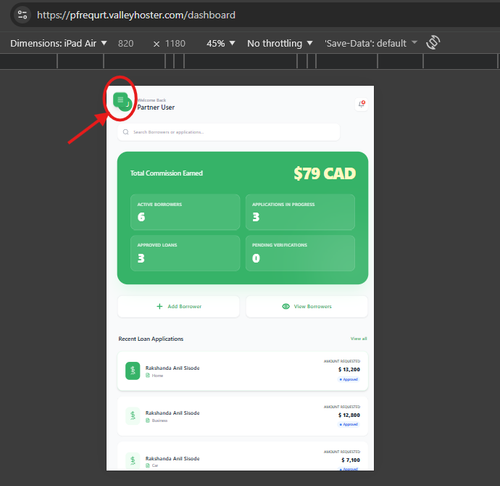The image size is (500, 486).
Task: Click the Total Commission Earned label
Action: [x=167, y=173]
